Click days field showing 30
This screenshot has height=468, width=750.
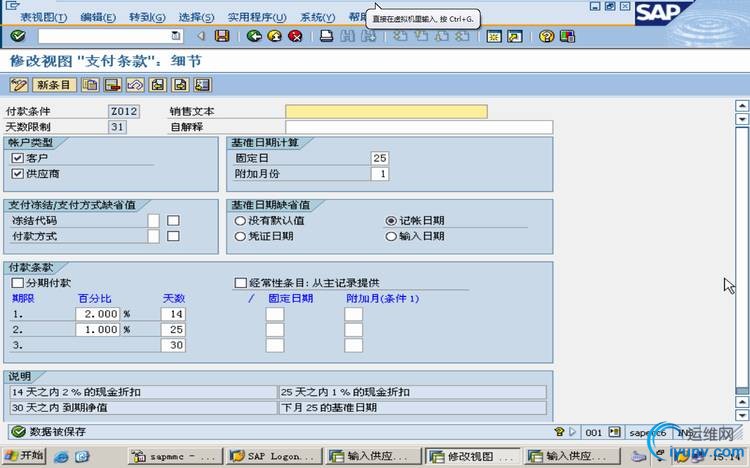coord(173,345)
